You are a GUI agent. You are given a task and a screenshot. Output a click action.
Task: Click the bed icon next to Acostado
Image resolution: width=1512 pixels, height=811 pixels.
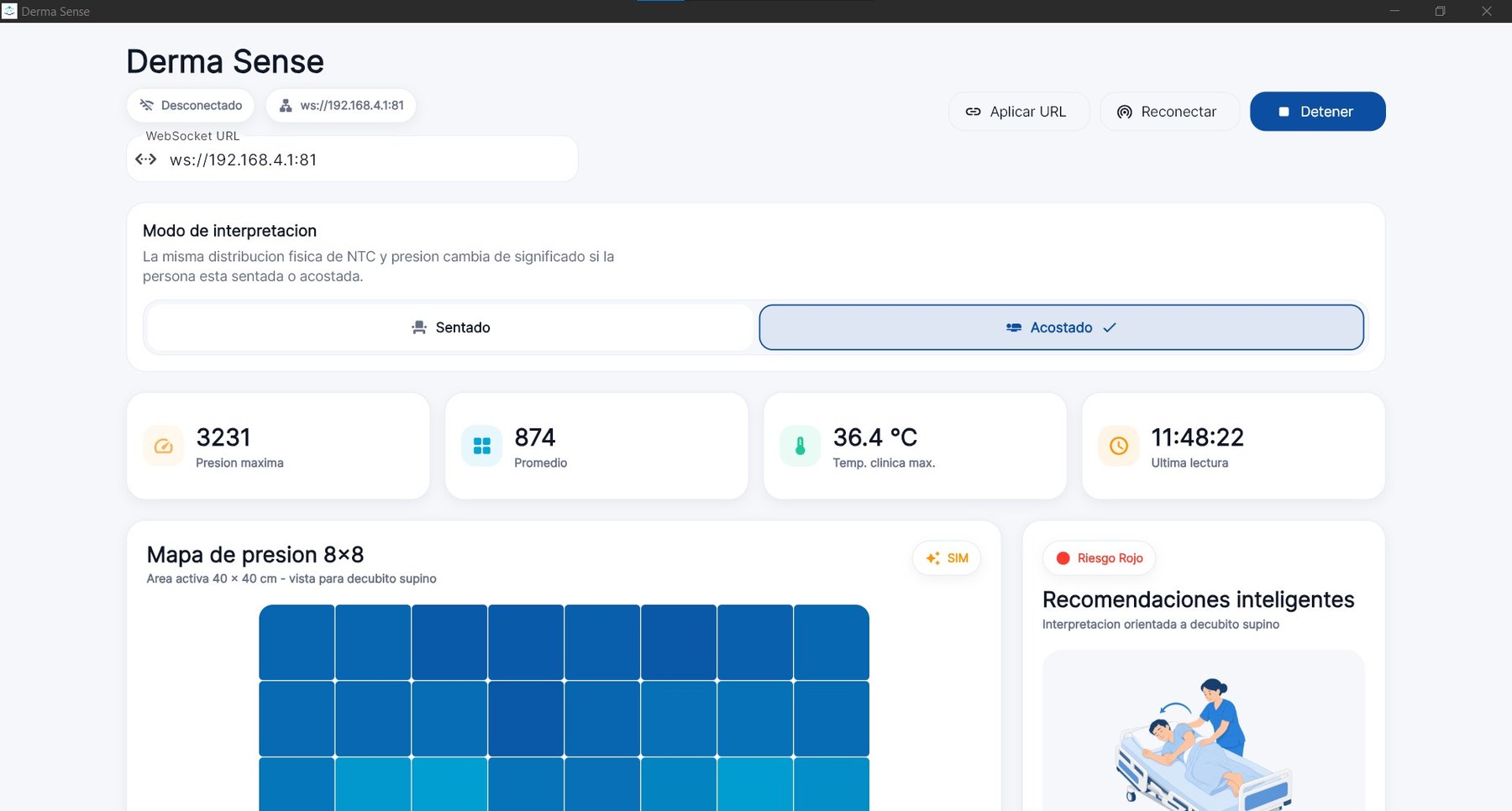[1014, 327]
